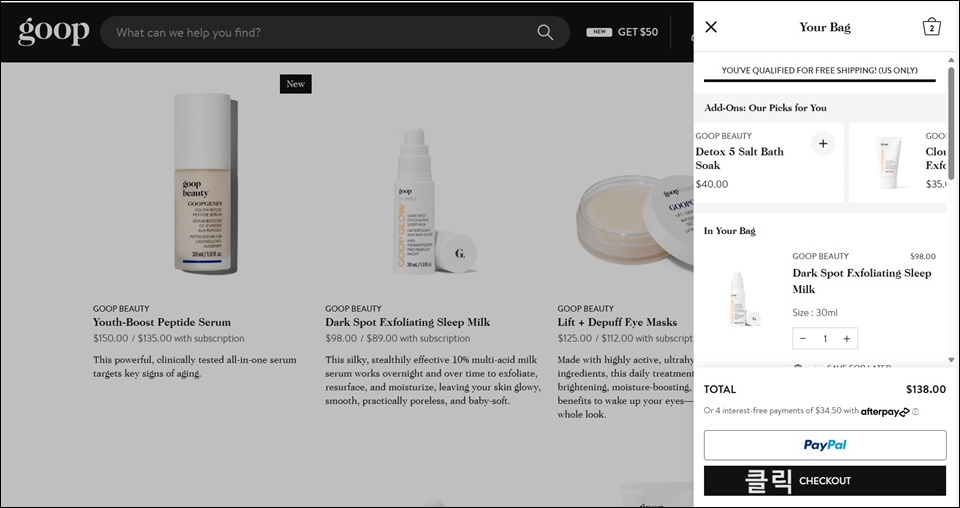Click 'Size : 30ml' text in bag

click(x=814, y=313)
